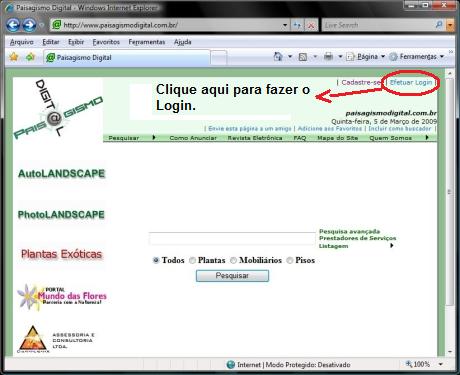
Task: Open the FAQ page
Action: pos(300,138)
